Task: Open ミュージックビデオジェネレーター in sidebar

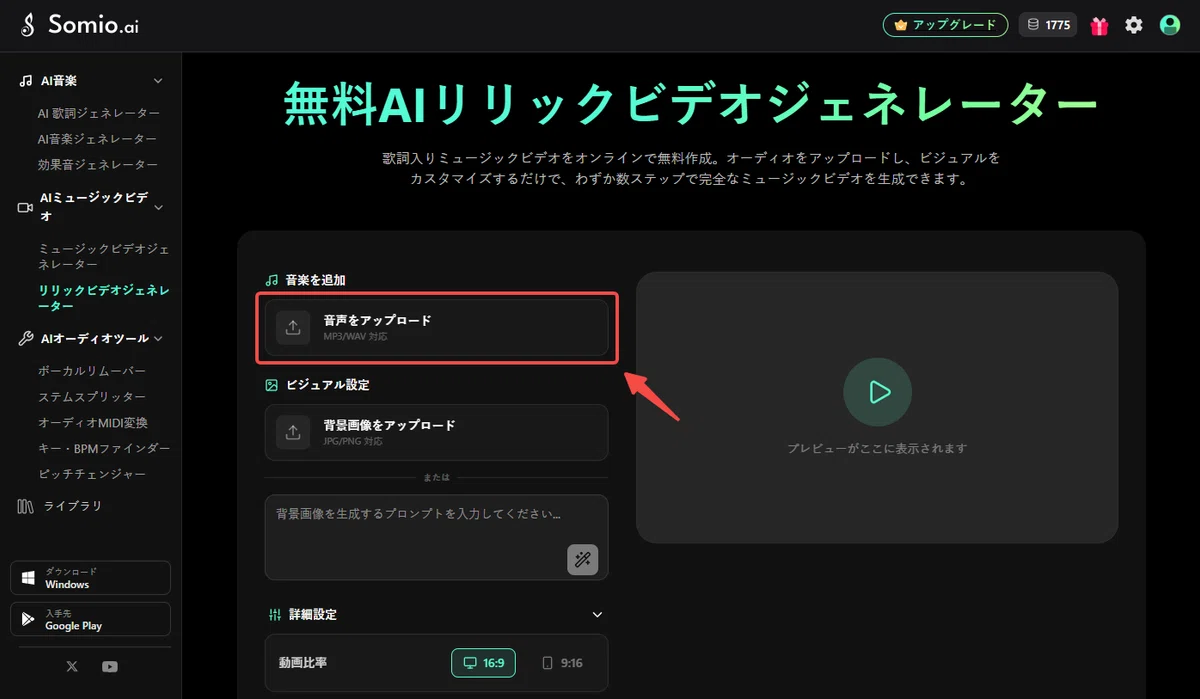Action: pos(103,256)
